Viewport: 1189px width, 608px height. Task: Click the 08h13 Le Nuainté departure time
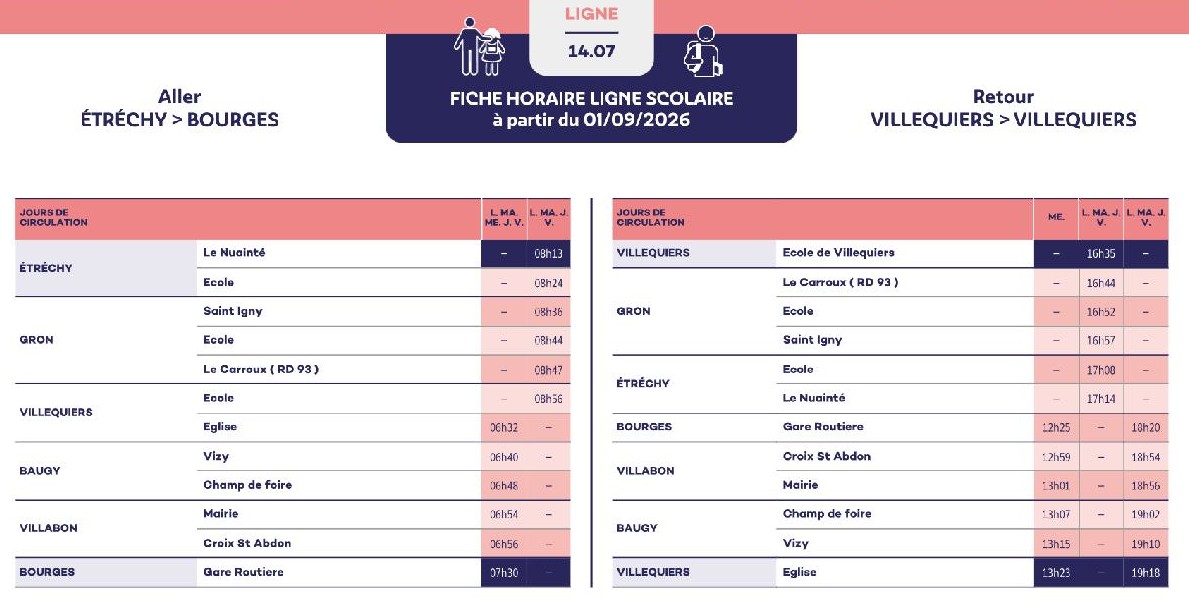click(x=548, y=254)
